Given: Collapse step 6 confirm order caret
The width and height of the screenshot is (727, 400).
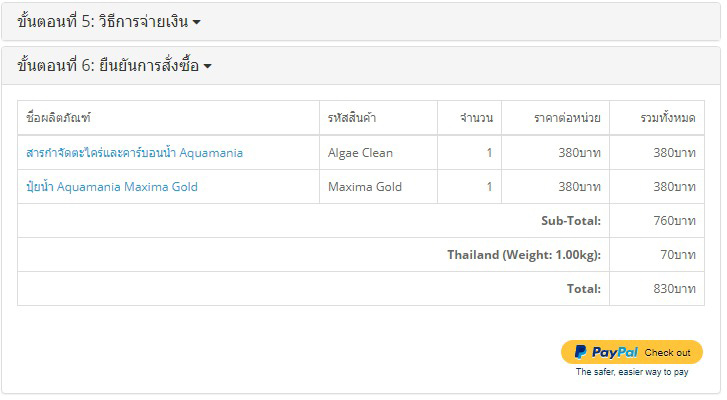Looking at the screenshot, I should (x=208, y=66).
